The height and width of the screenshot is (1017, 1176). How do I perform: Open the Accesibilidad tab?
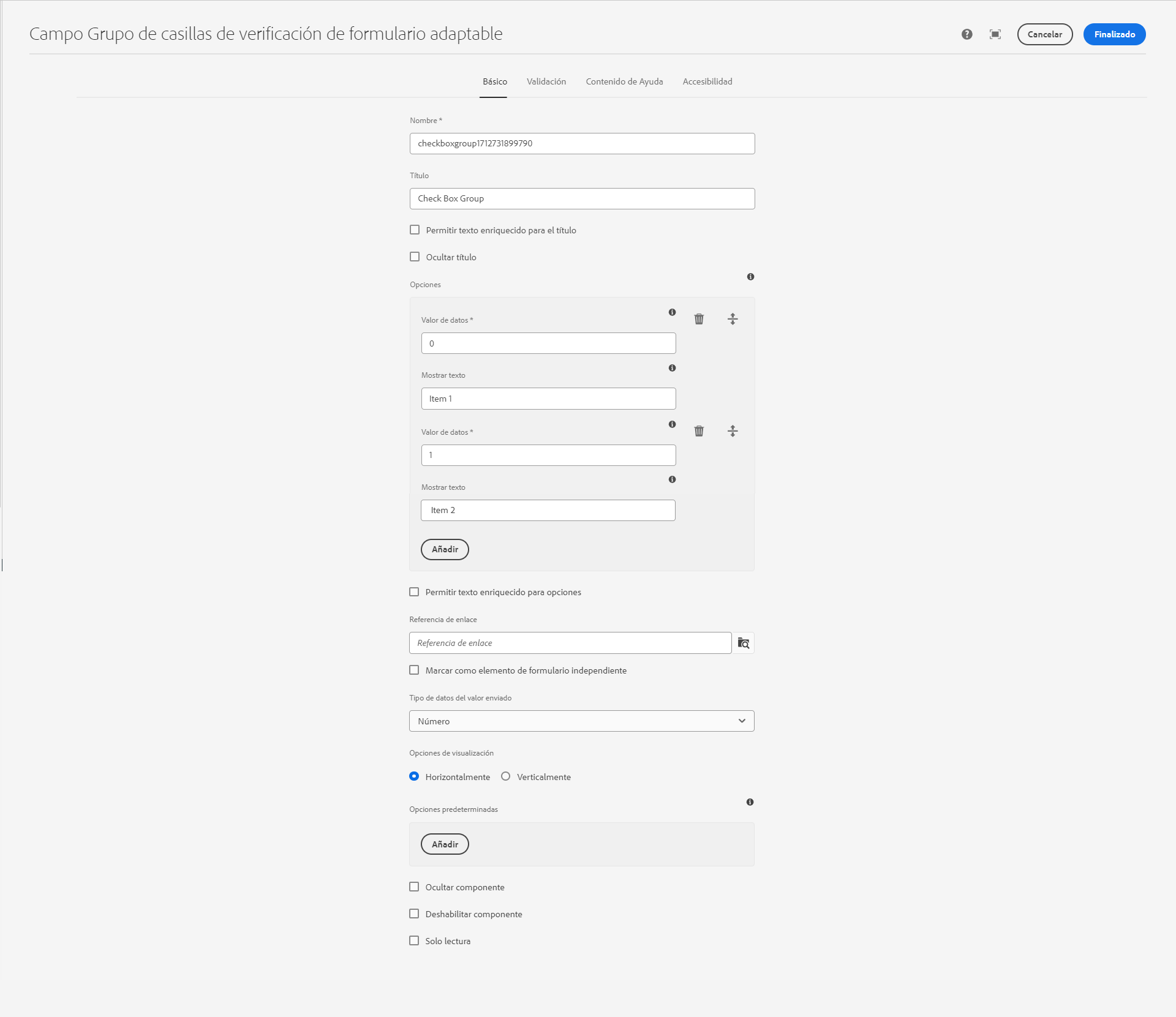coord(707,81)
